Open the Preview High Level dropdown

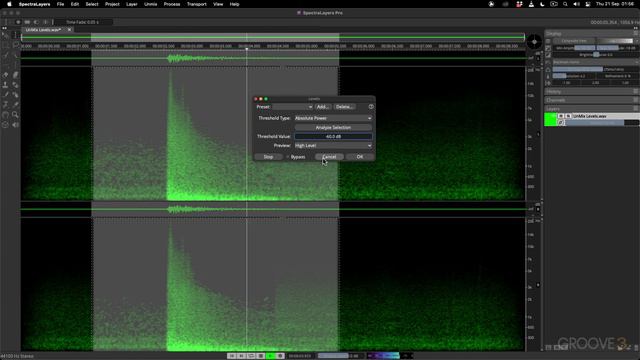coord(333,146)
